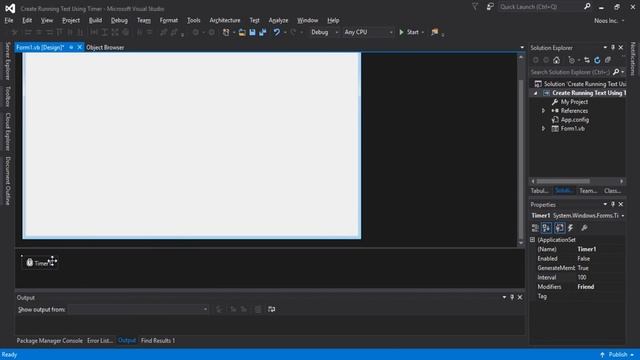Show Events with the lightning icon
Image resolution: width=640 pixels, height=360 pixels.
tap(571, 228)
